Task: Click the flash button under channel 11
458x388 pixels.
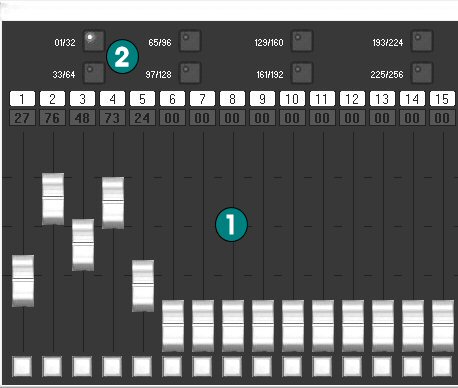Action: 322,366
